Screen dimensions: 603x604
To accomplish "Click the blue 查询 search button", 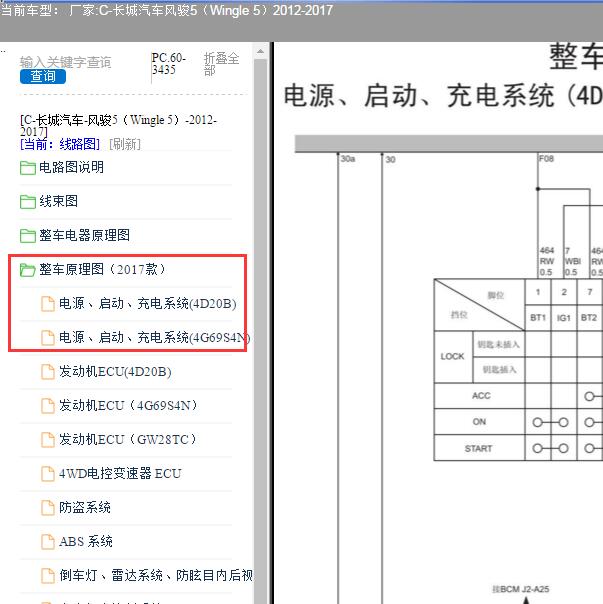I will 43,76.
